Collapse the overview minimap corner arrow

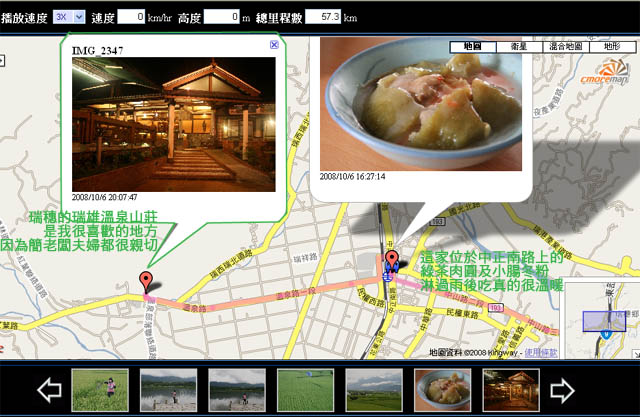point(636,354)
